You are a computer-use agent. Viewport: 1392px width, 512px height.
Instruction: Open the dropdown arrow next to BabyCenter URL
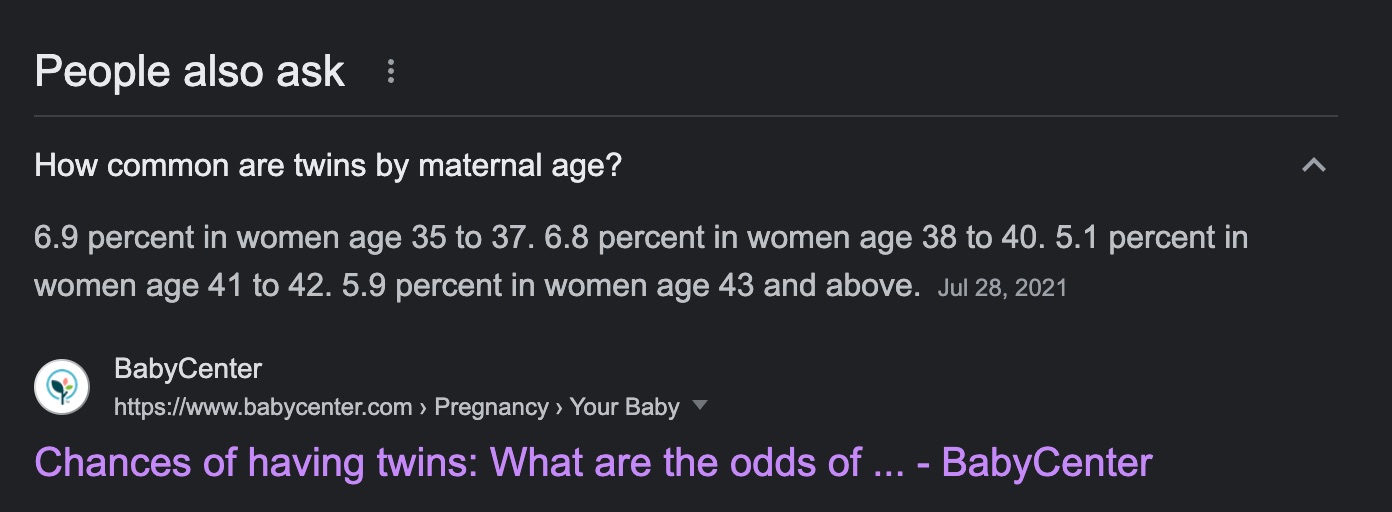pyautogui.click(x=700, y=406)
